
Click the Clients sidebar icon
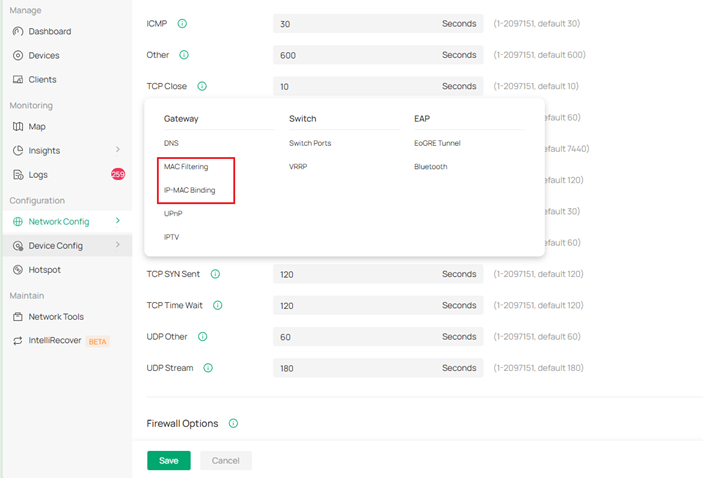click(x=18, y=79)
